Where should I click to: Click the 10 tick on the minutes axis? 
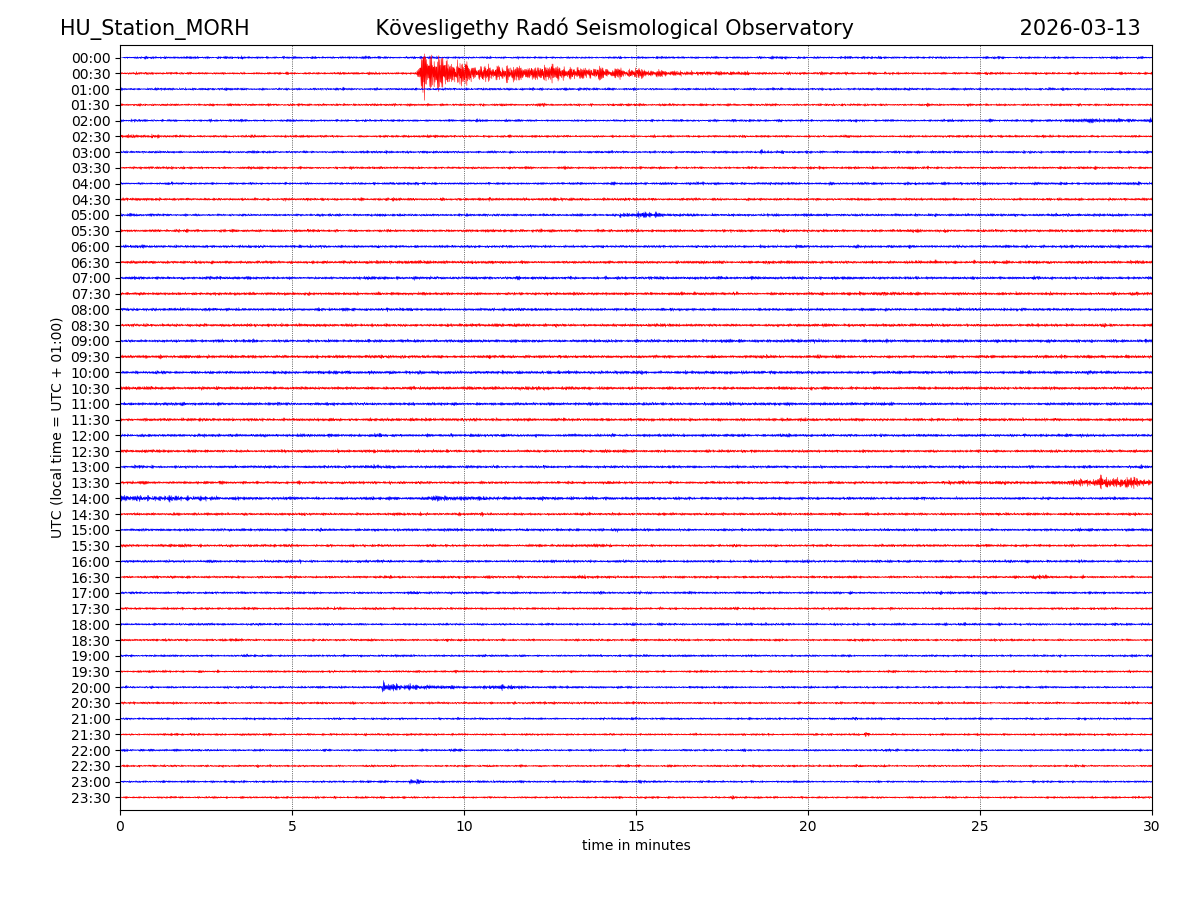[x=464, y=827]
